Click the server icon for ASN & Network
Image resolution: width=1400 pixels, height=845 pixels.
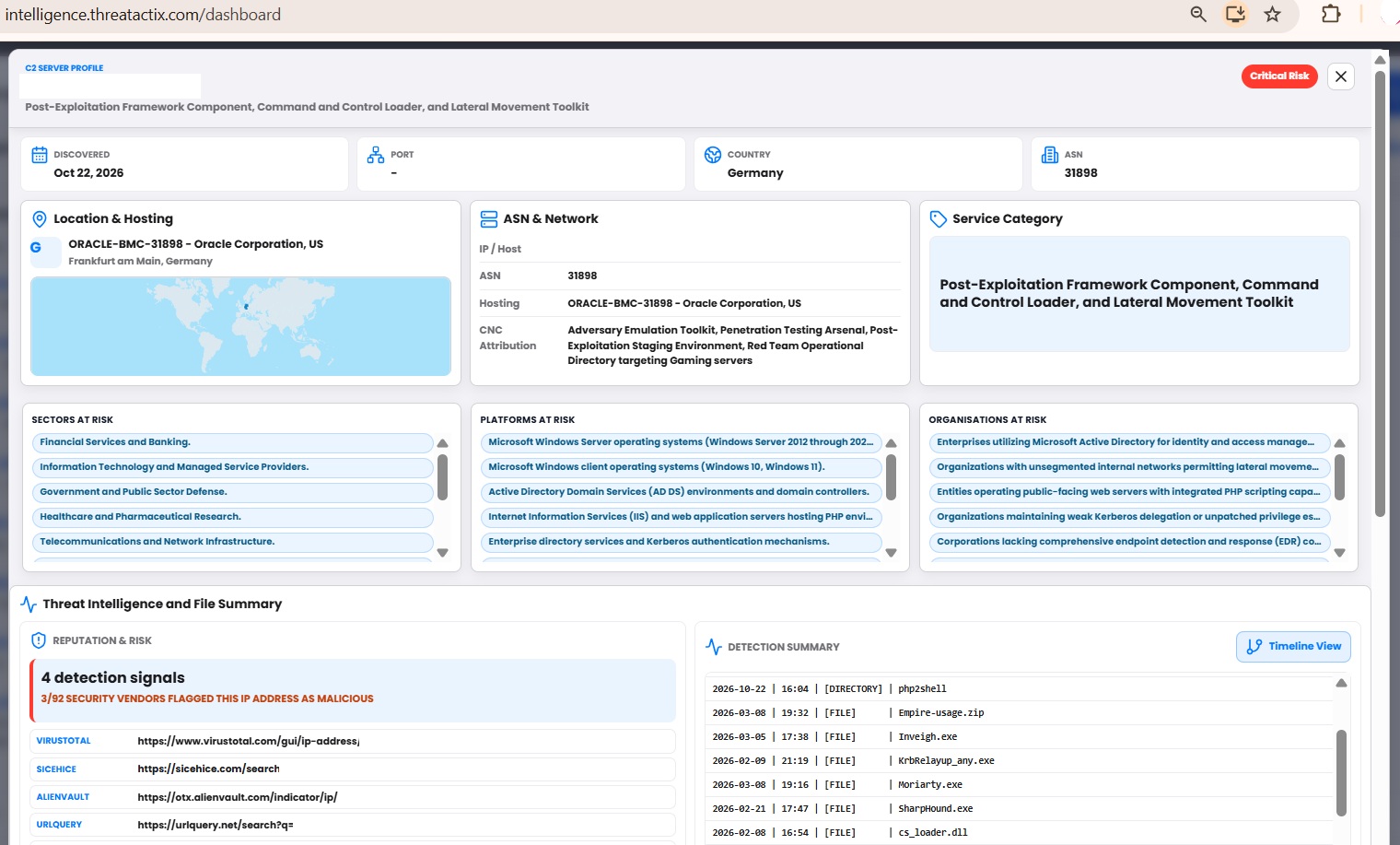tap(489, 219)
